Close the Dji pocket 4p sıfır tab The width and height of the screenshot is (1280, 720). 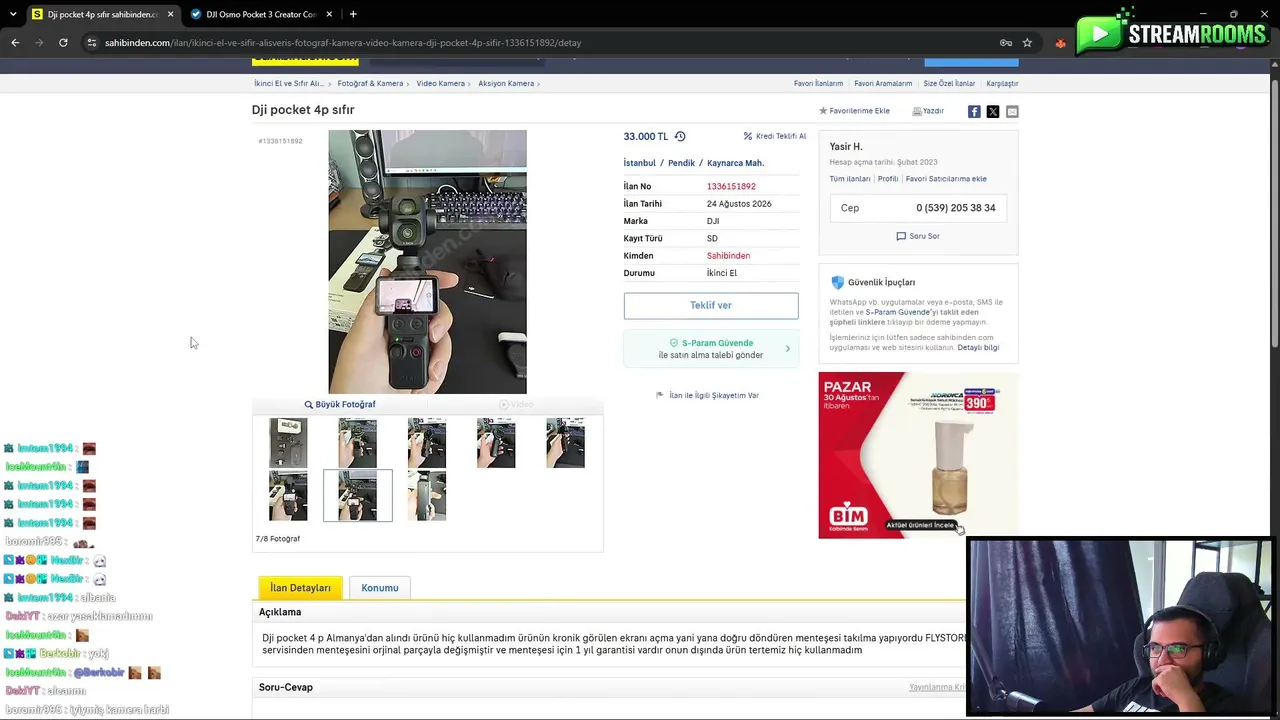171,14
